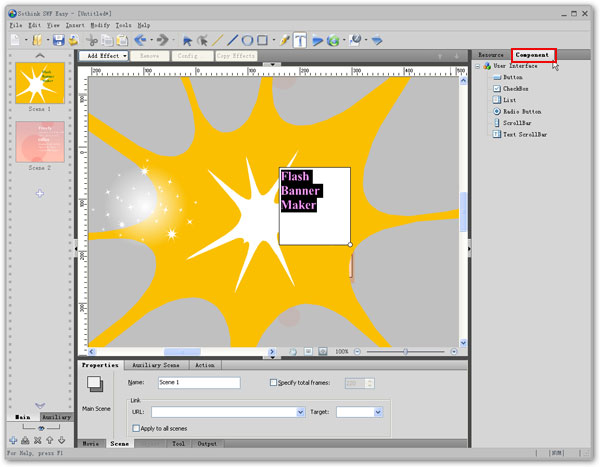Switch to the Output bottom tab

[x=207, y=444]
